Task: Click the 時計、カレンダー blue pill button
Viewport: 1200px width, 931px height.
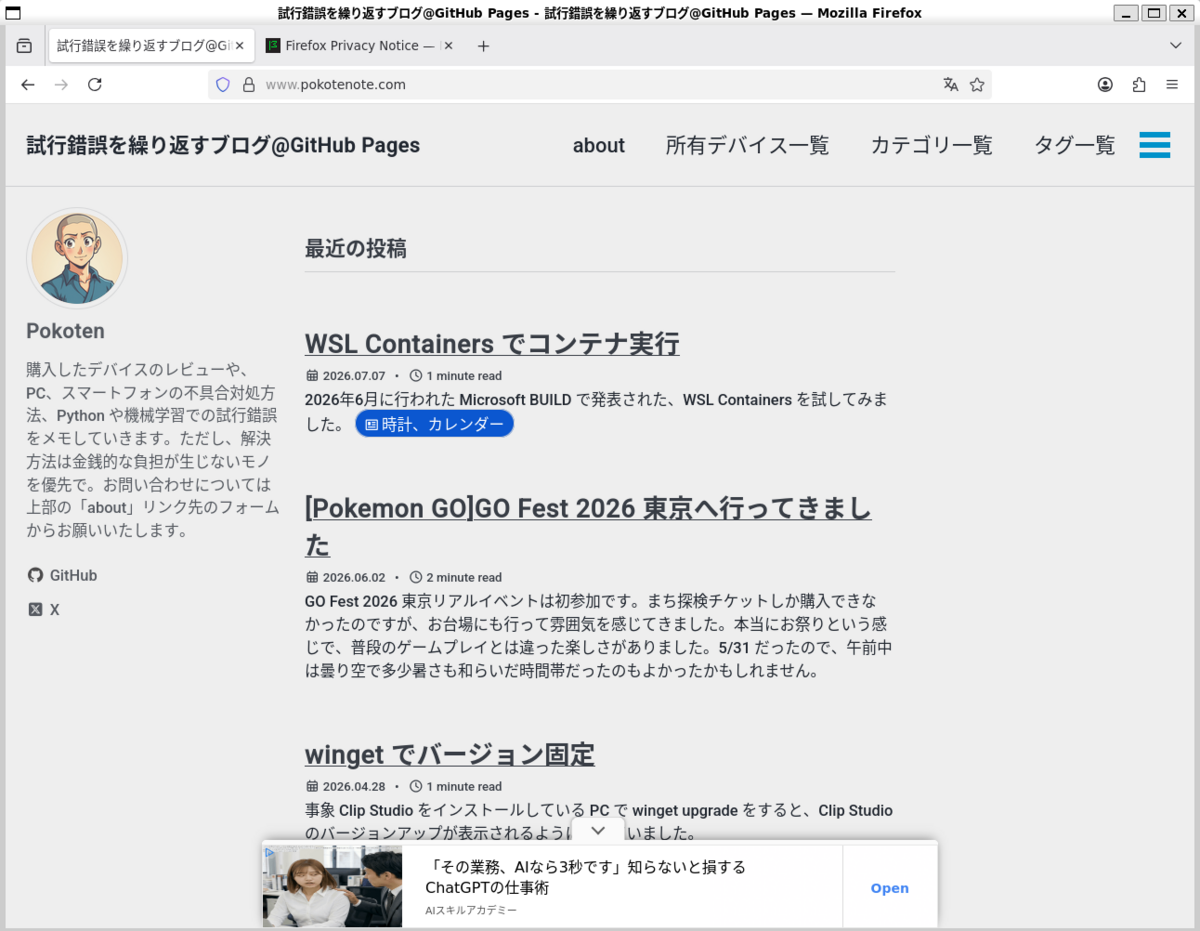Action: (435, 424)
